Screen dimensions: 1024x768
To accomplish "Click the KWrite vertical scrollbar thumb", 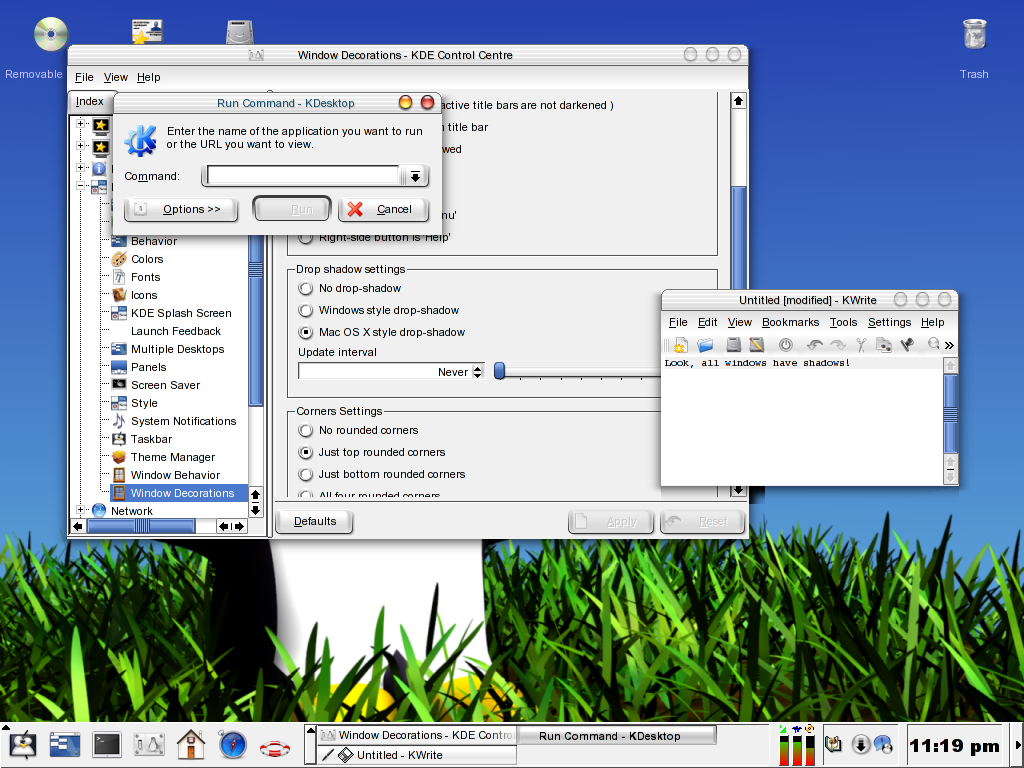I will tap(951, 413).
